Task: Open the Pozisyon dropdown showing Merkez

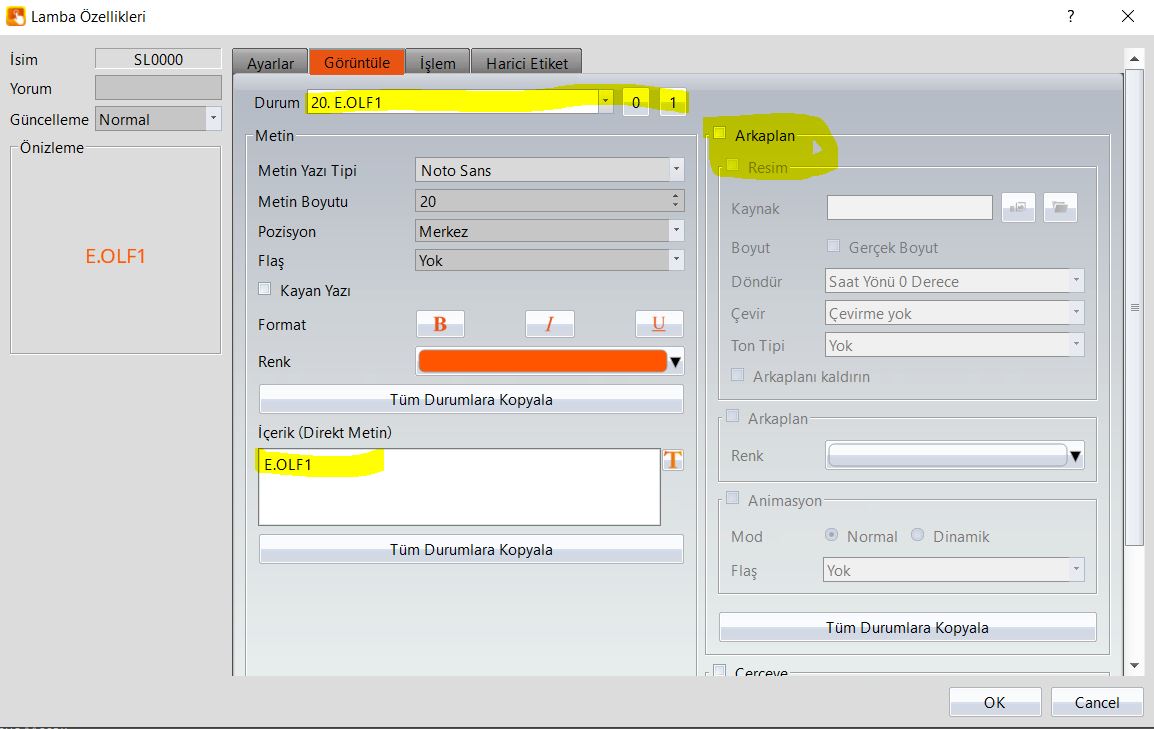Action: tap(676, 231)
